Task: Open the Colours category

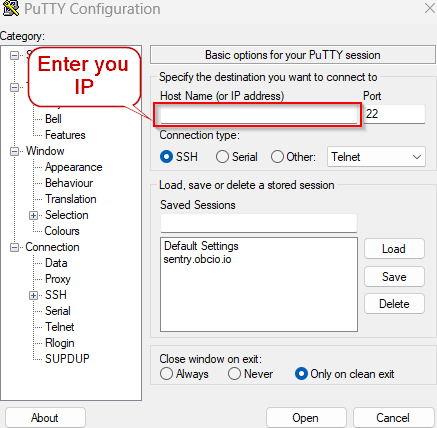Action: pos(62,231)
